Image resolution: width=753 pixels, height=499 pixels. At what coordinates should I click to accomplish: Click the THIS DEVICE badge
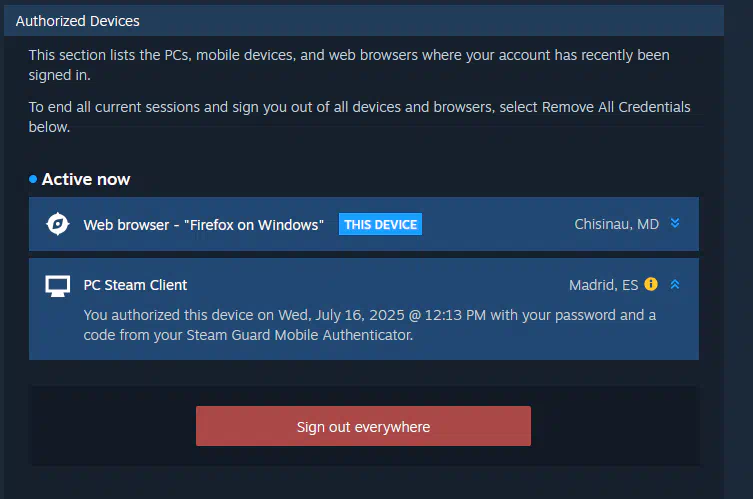(x=380, y=224)
